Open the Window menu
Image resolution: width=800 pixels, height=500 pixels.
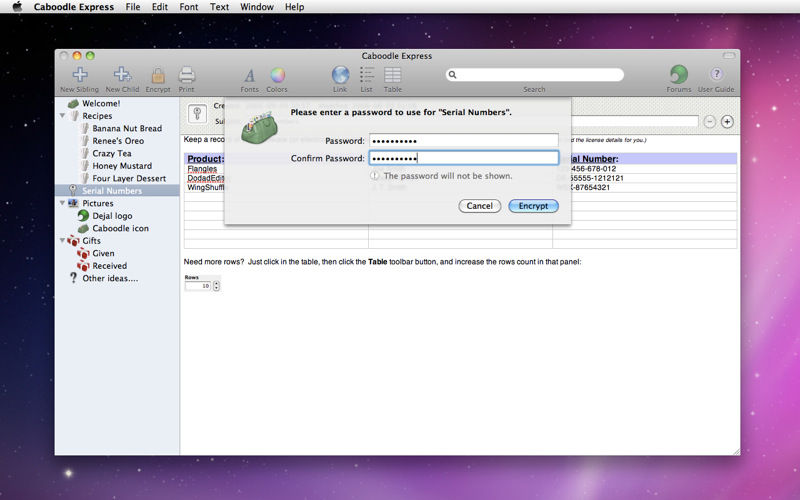tap(257, 7)
